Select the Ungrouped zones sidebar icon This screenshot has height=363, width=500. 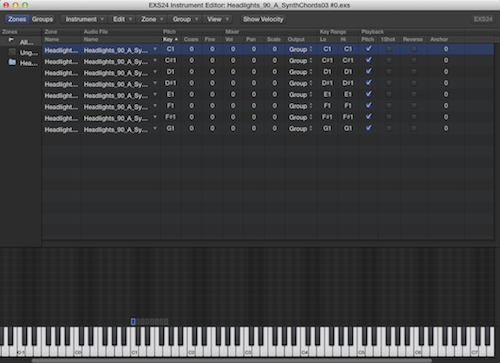pyautogui.click(x=12, y=52)
